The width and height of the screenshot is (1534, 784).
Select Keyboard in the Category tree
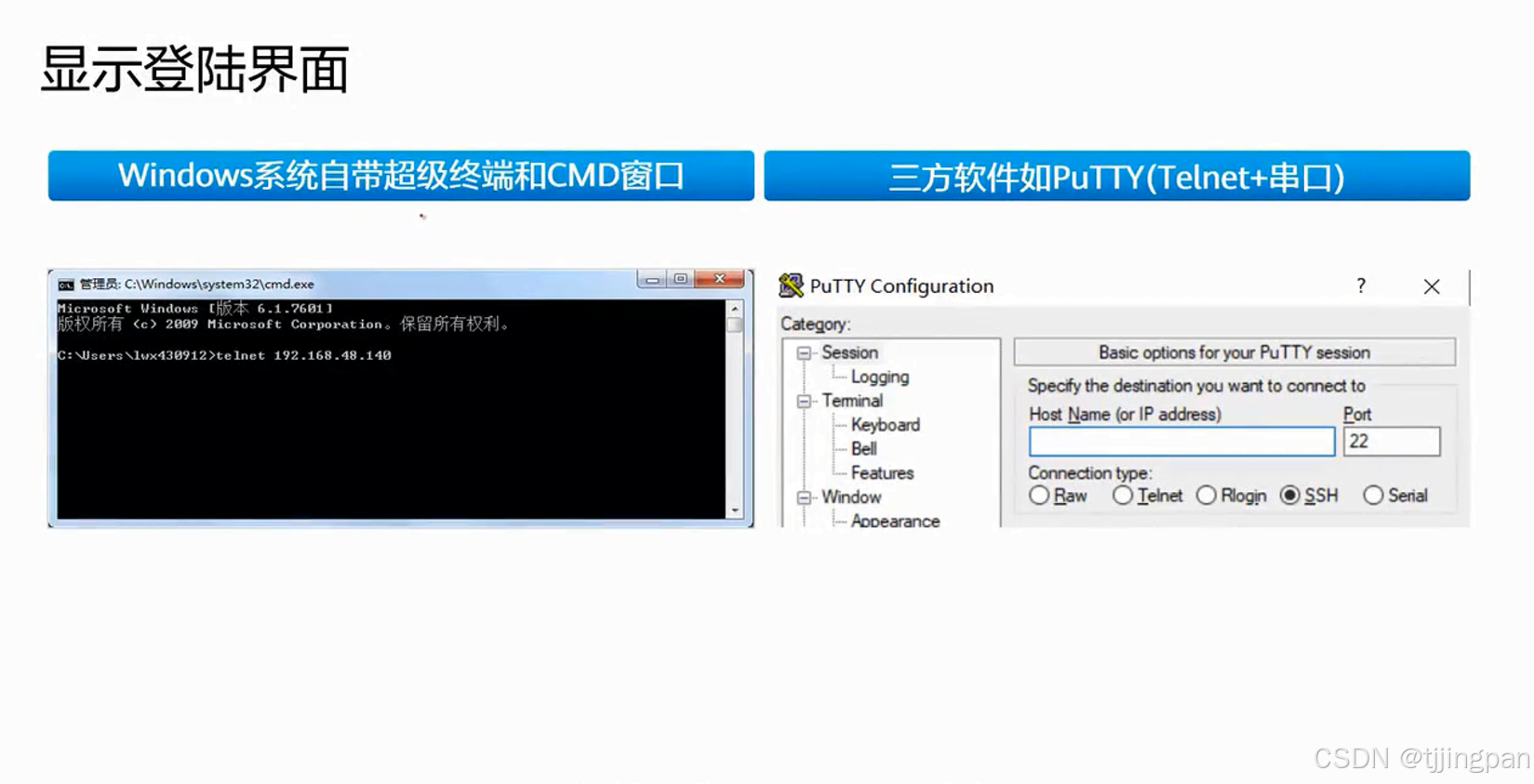885,425
